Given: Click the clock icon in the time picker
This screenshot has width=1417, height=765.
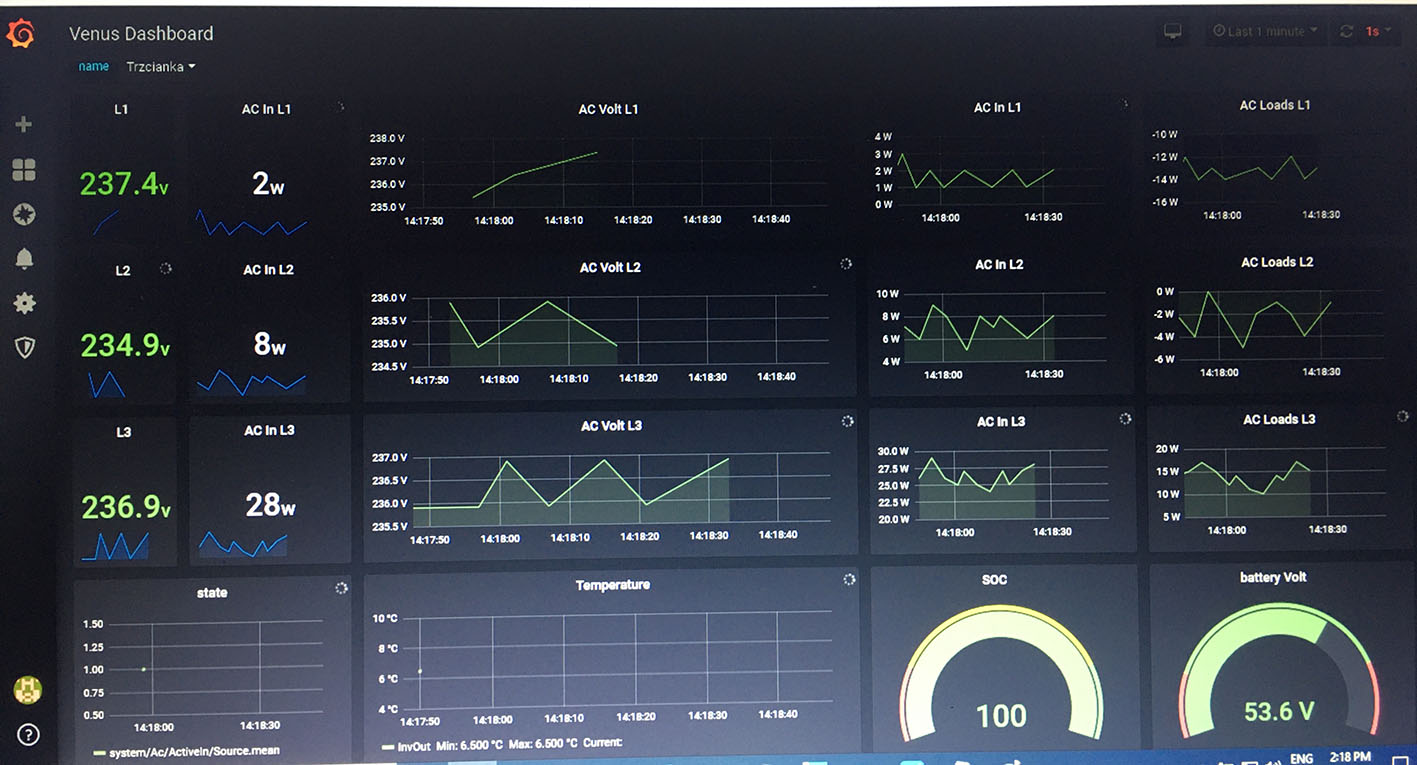Looking at the screenshot, I should (1219, 31).
